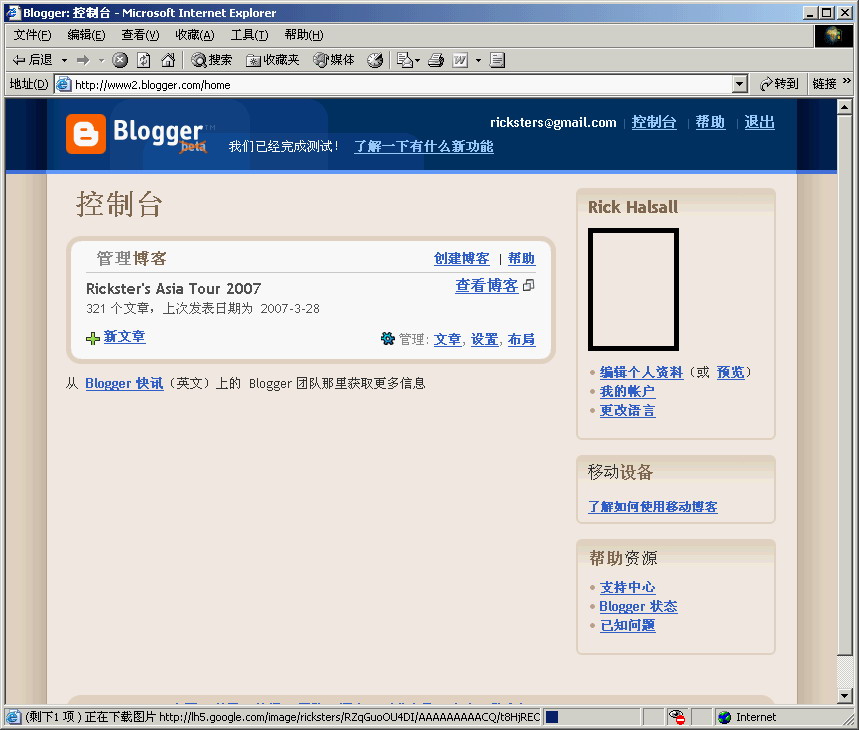This screenshot has width=859, height=730.
Task: Open the Forward history dropdown arrow
Action: 101,60
